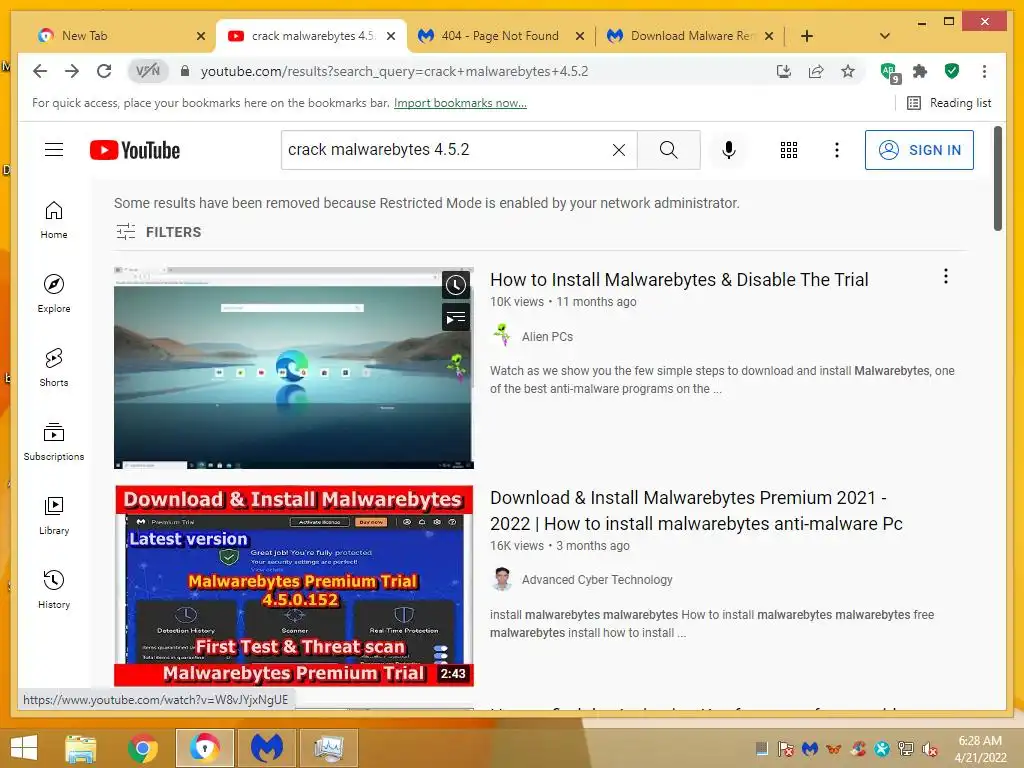Open Google Chrome from the taskbar
This screenshot has height=768, width=1024.
tap(142, 748)
